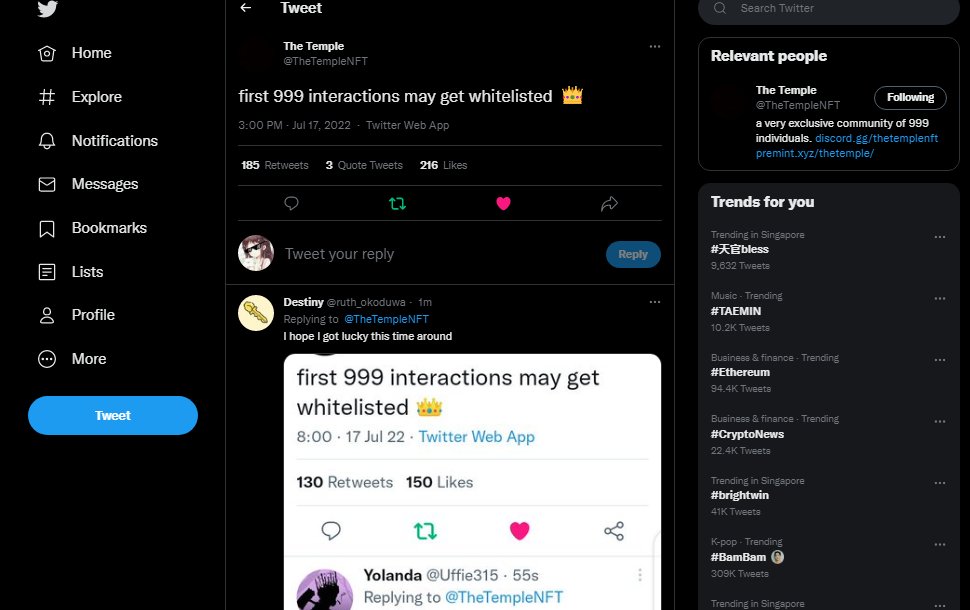Unlike the tweet with the pink heart
The image size is (970, 610).
(504, 203)
